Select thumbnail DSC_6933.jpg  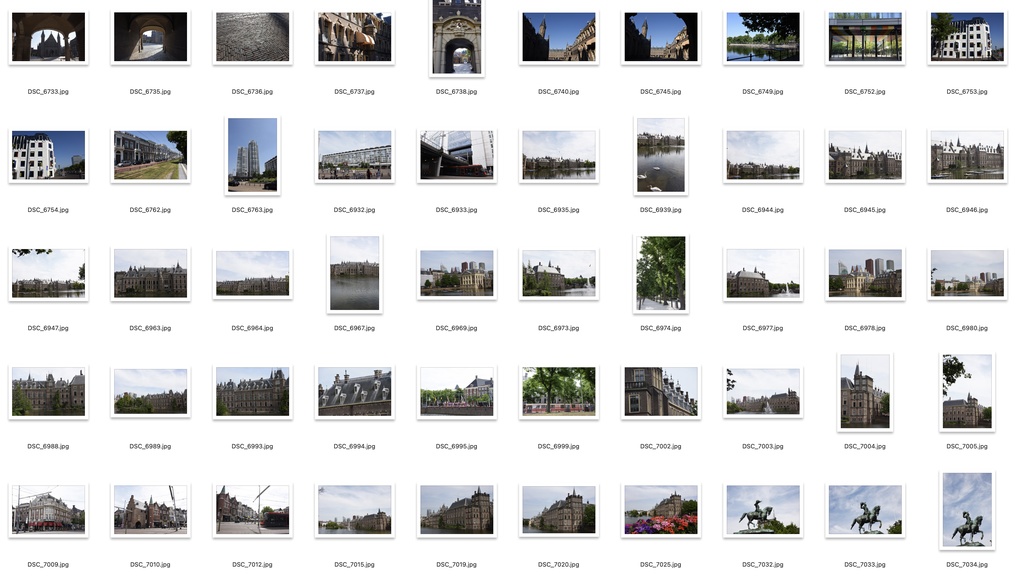pyautogui.click(x=456, y=155)
